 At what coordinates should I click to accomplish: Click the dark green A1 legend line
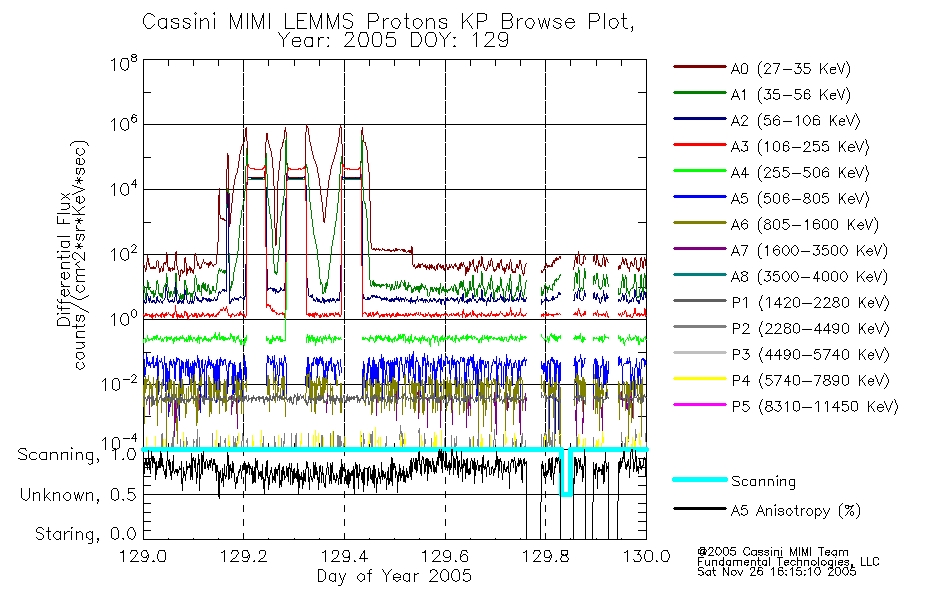coord(700,93)
